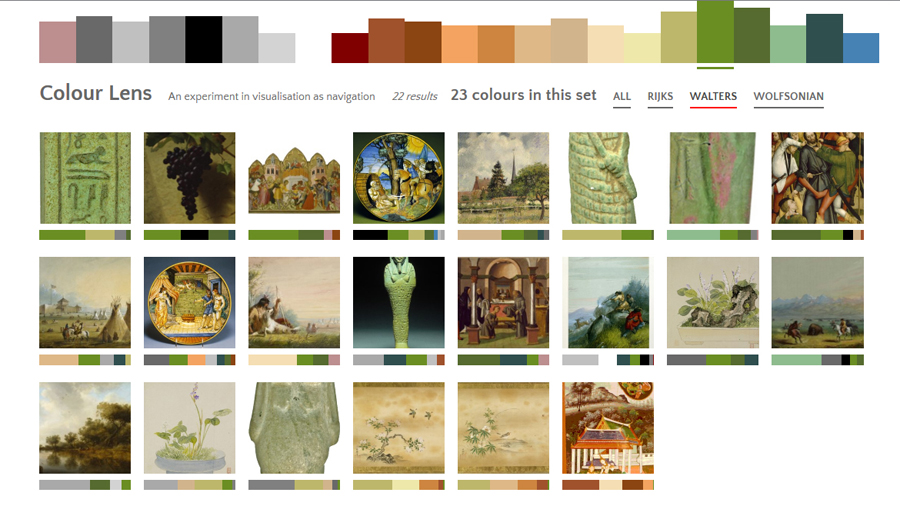Click the '23 colours in this set' label
The height and width of the screenshot is (506, 900).
[523, 95]
